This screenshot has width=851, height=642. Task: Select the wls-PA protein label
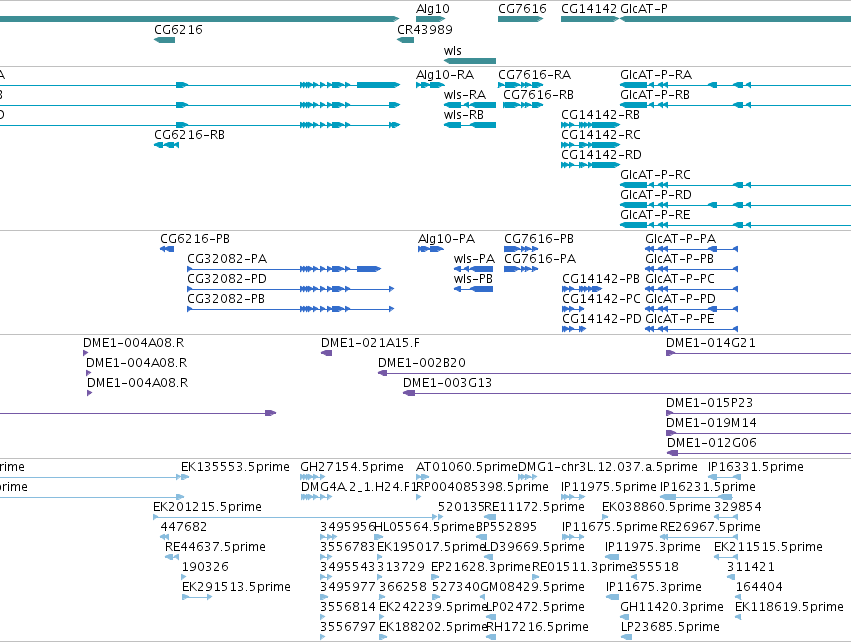[474, 259]
